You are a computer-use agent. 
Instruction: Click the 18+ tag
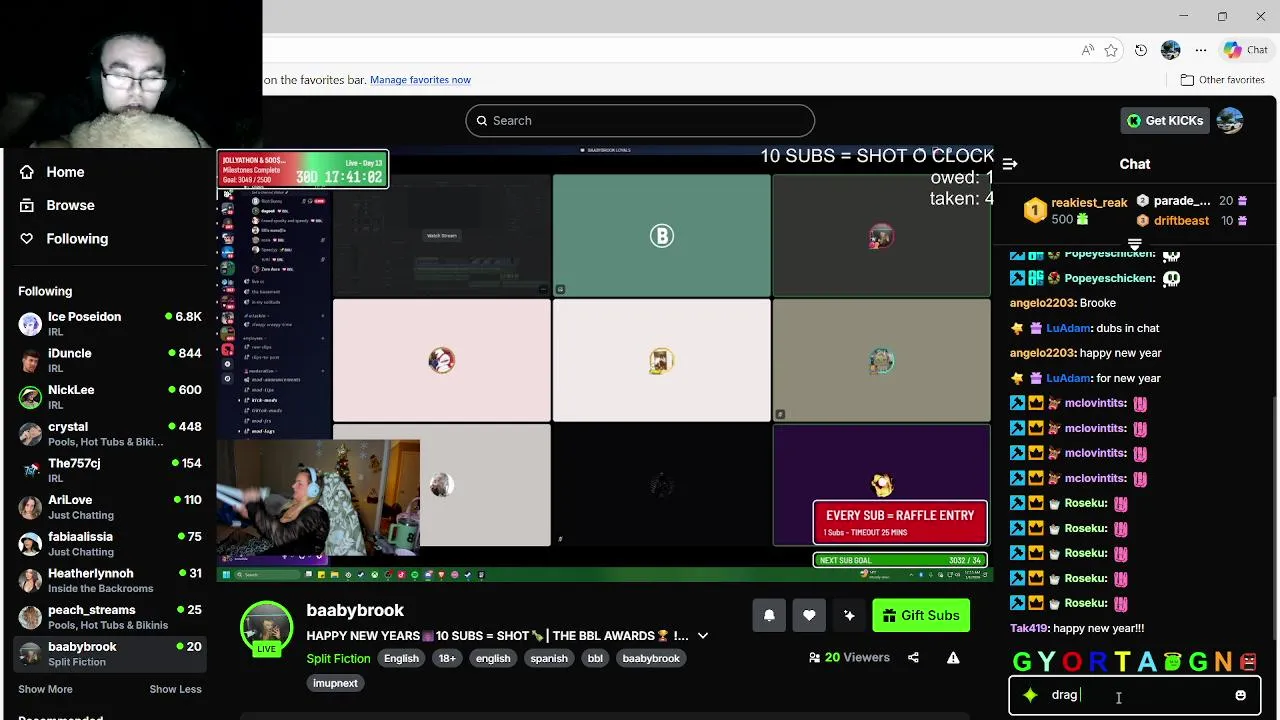pos(447,658)
